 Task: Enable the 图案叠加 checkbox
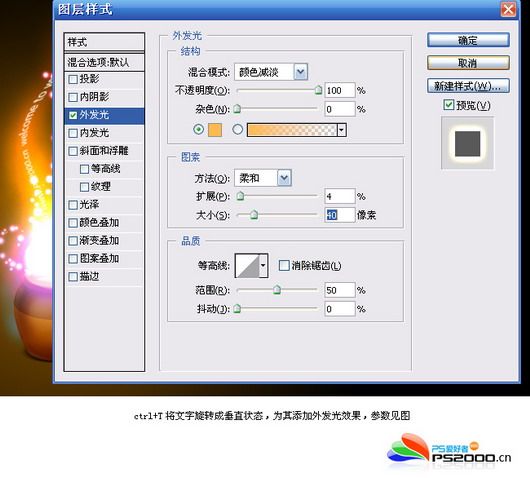click(x=73, y=259)
